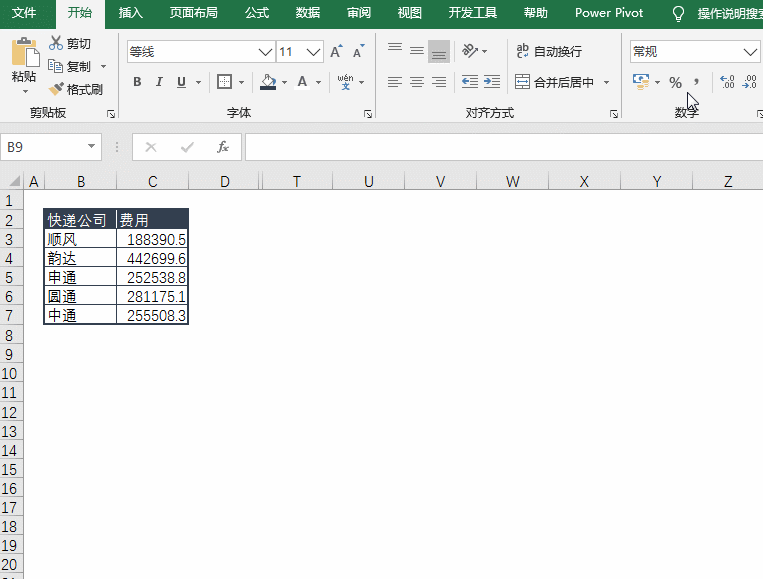The height and width of the screenshot is (579, 763).
Task: Switch to the Insert (插入) tab
Action: (130, 13)
